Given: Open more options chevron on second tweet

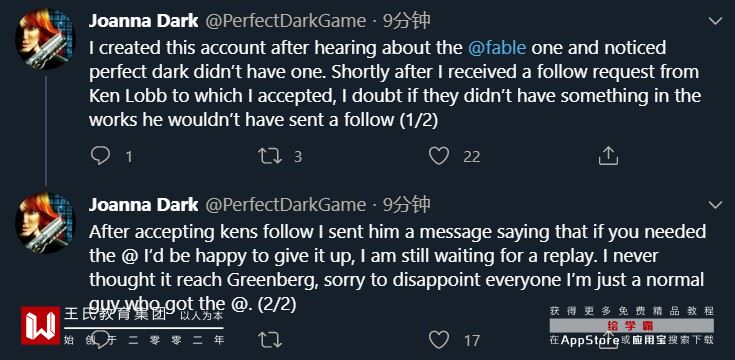Looking at the screenshot, I should tap(715, 205).
